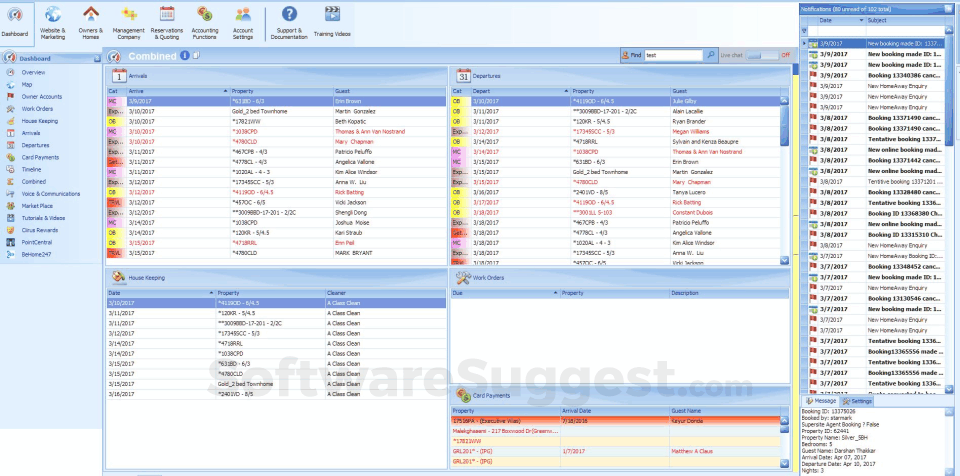Click the Departures calendar icon in panel header
The height and width of the screenshot is (476, 960).
point(463,76)
